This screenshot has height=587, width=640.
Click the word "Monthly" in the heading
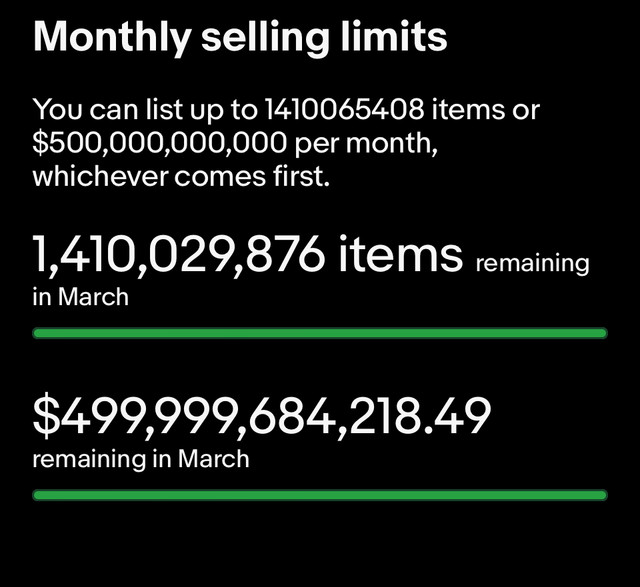point(112,38)
